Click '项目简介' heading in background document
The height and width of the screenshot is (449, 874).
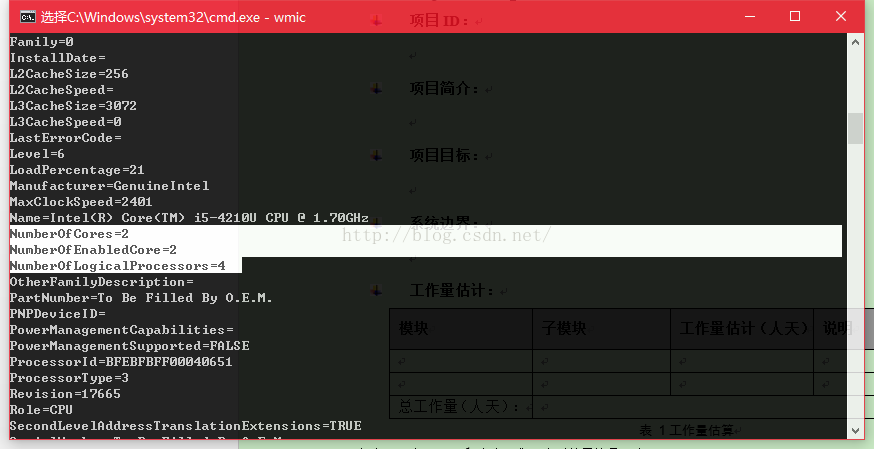point(444,88)
